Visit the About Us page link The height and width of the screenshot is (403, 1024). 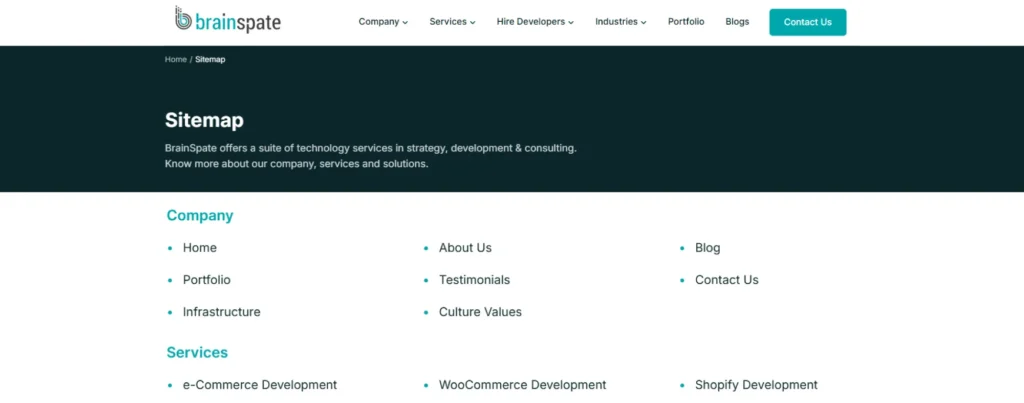(x=465, y=248)
